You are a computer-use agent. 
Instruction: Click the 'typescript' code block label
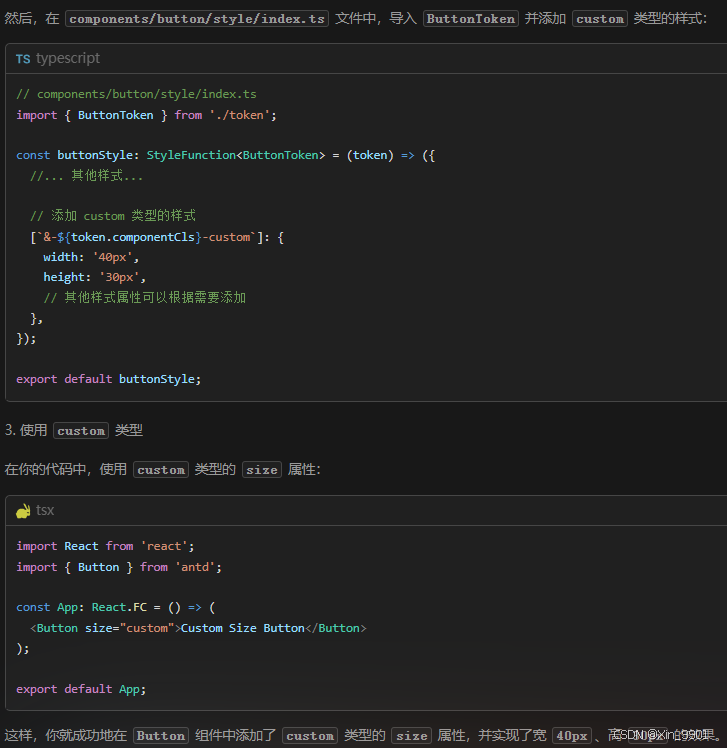point(68,58)
